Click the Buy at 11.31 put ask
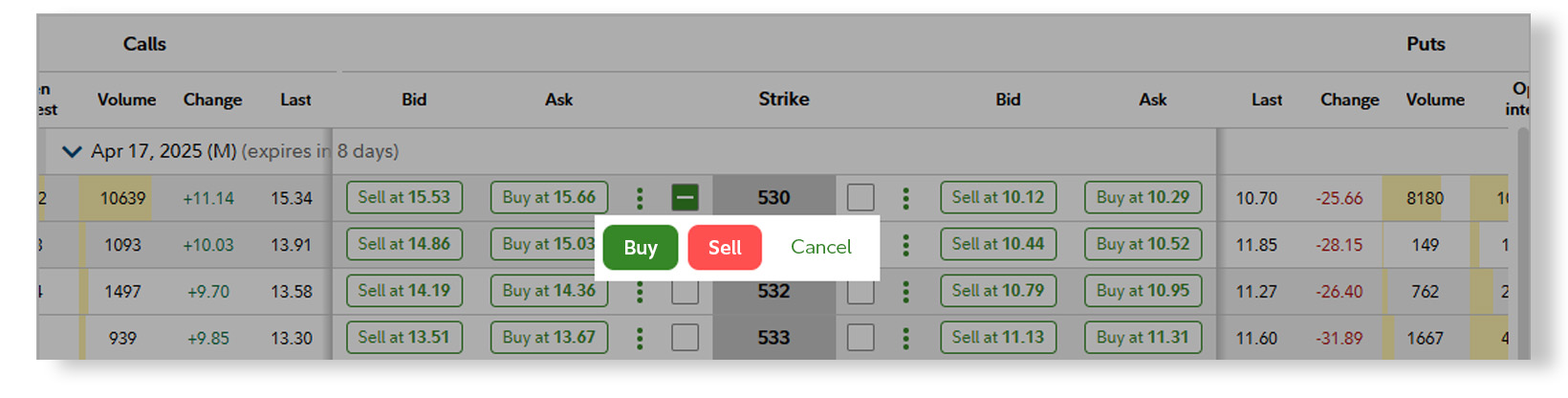 pyautogui.click(x=1143, y=338)
